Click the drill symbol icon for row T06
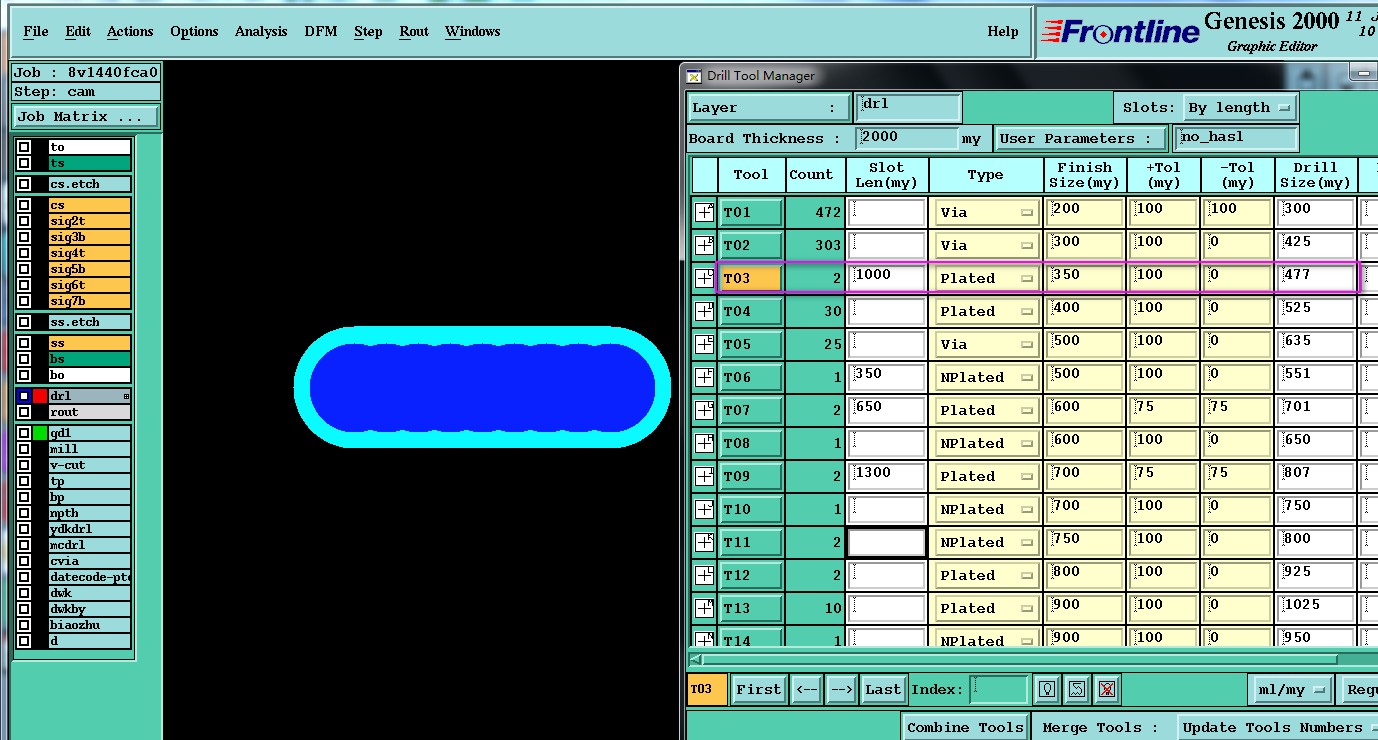This screenshot has width=1378, height=740. click(704, 377)
